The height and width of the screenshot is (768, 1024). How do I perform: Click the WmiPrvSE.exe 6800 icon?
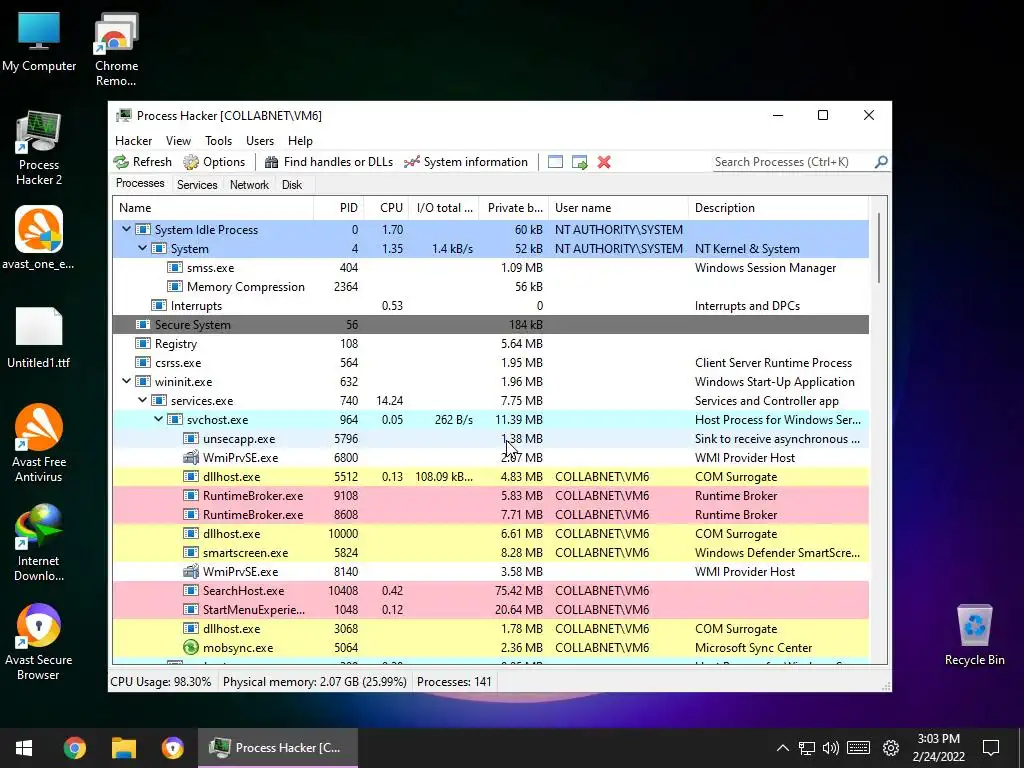coord(191,457)
